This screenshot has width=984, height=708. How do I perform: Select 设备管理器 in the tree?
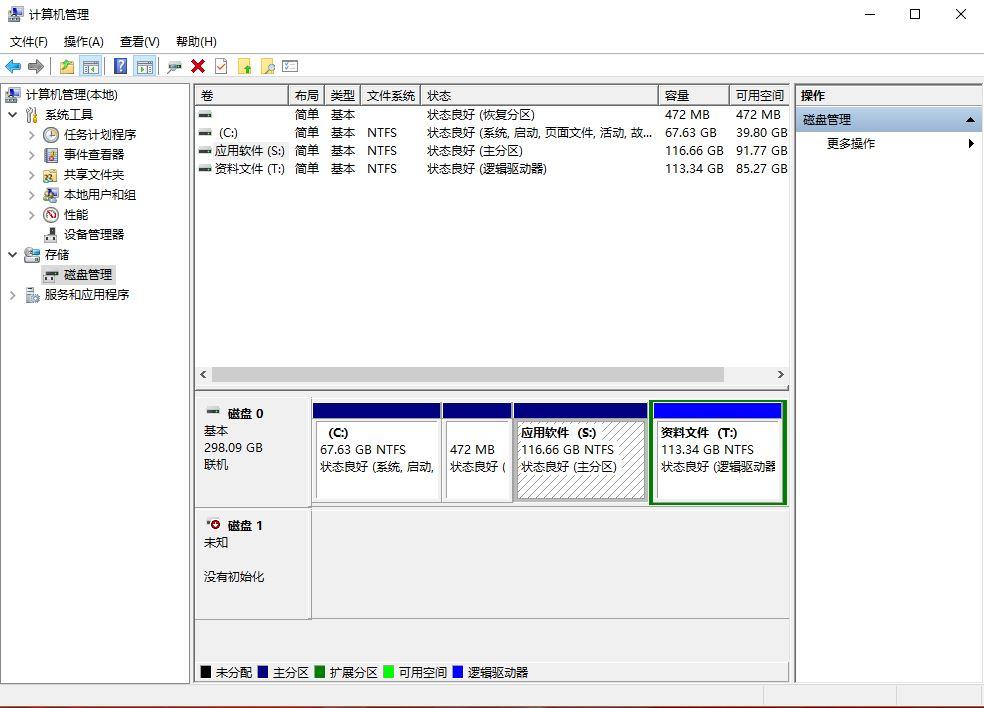(94, 235)
